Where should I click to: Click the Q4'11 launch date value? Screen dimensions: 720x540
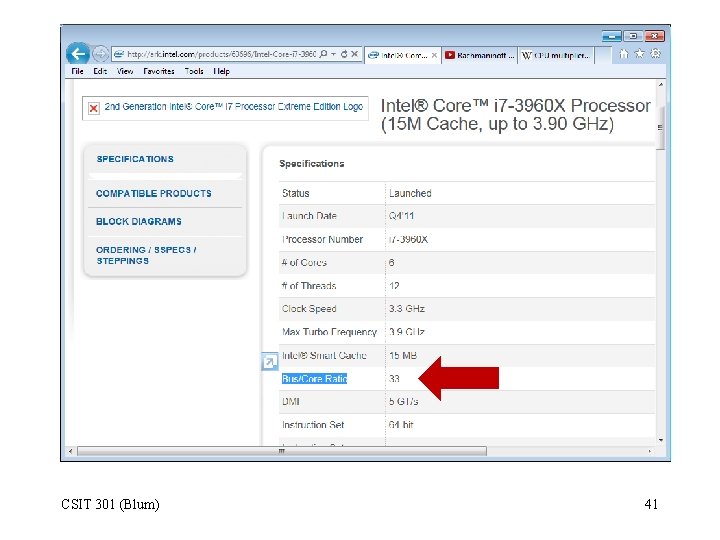click(x=401, y=216)
